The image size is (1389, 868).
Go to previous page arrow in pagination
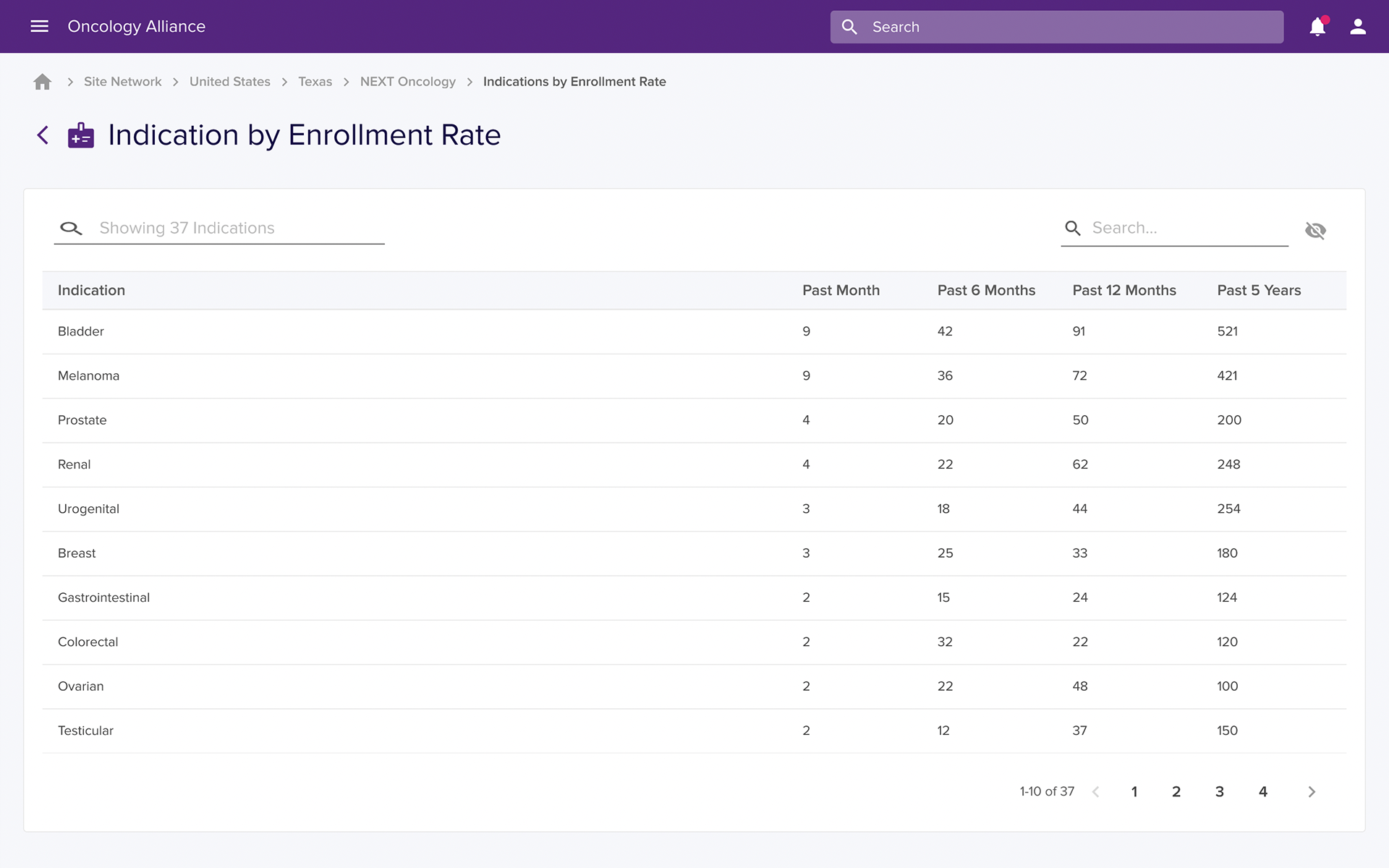pos(1096,791)
